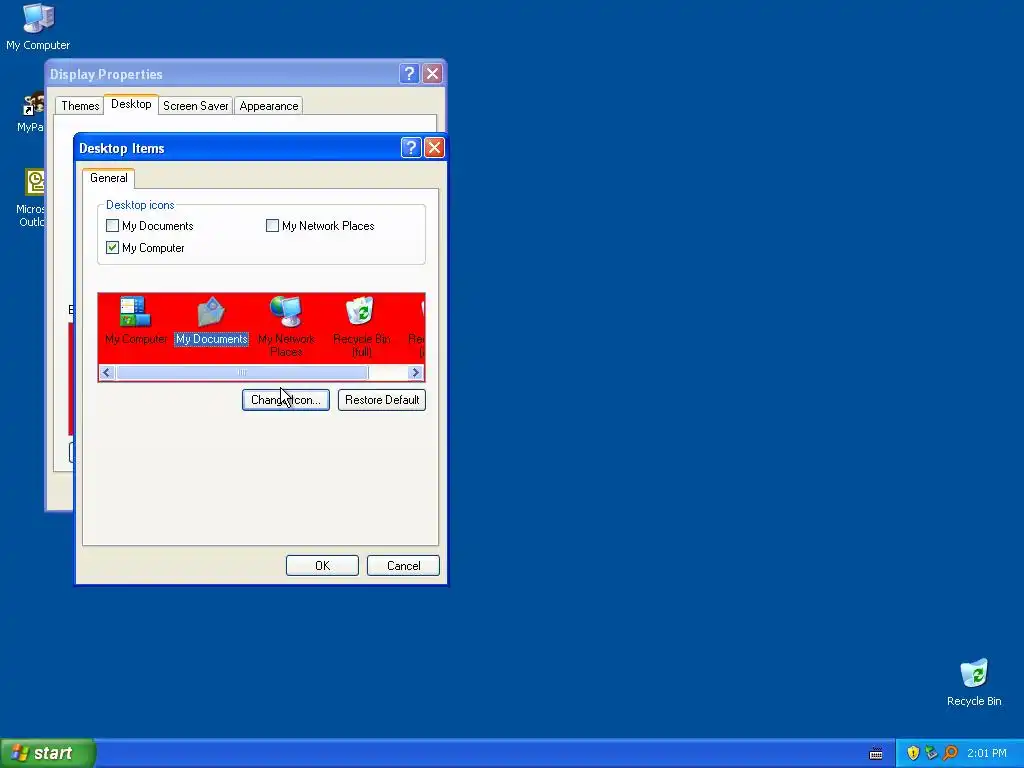Select the My Documents icon in the list
The height and width of the screenshot is (768, 1024).
point(212,321)
